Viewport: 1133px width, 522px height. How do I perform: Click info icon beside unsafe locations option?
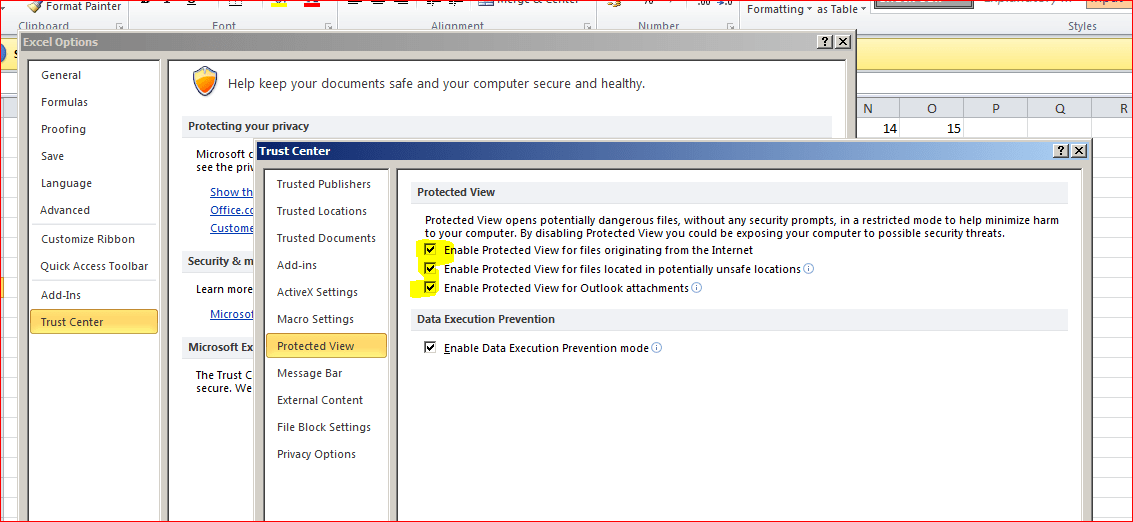tap(809, 269)
